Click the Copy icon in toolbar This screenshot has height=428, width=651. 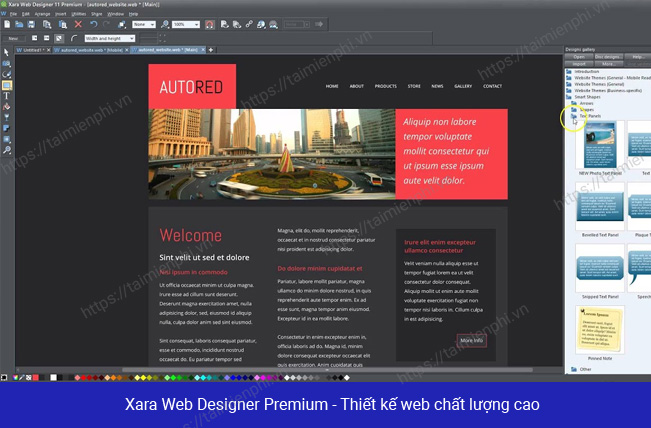(x=47, y=24)
